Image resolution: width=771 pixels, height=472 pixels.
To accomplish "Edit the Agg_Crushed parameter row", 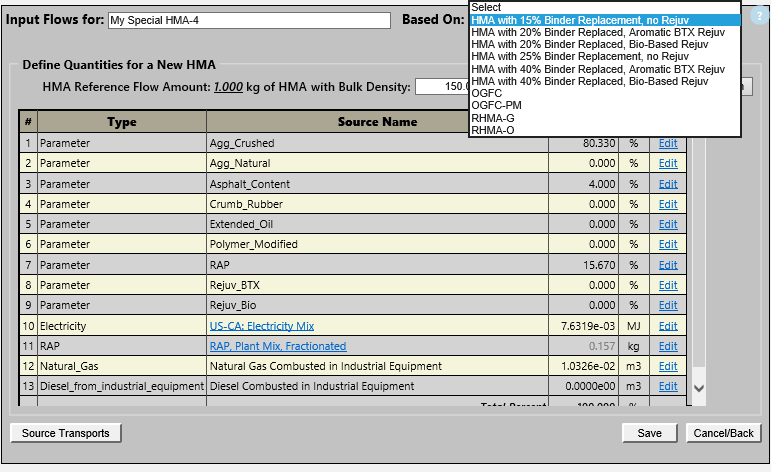I will tap(667, 143).
